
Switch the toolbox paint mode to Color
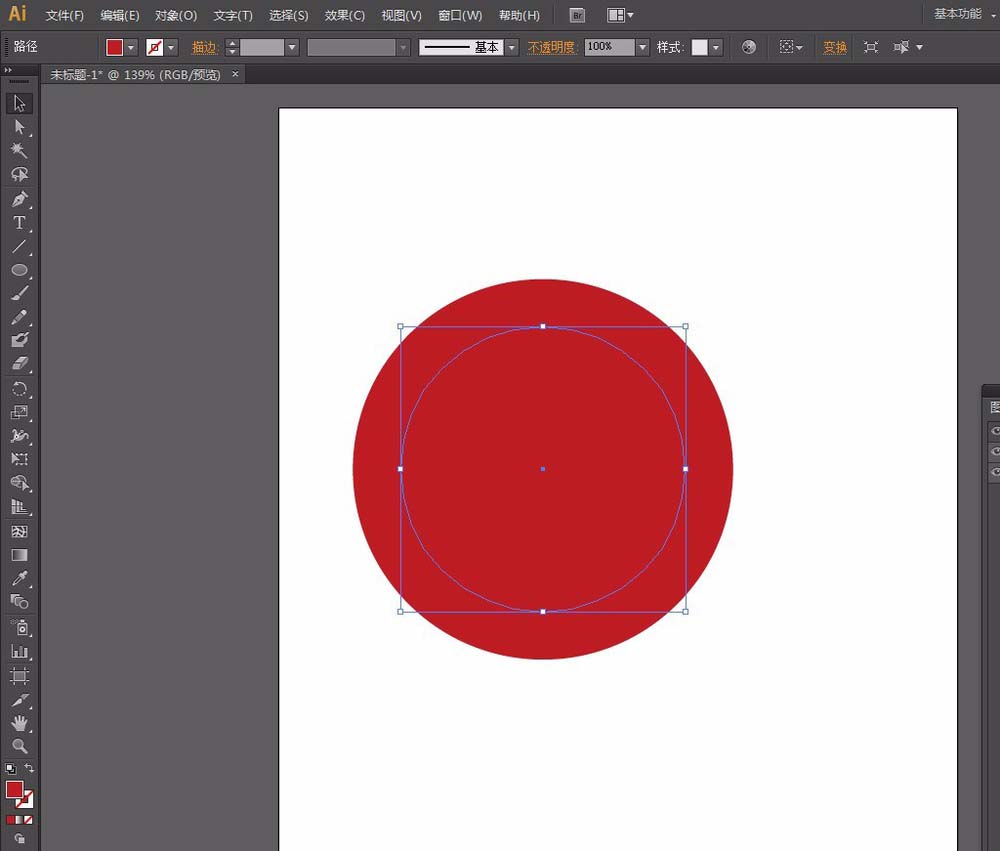point(10,820)
